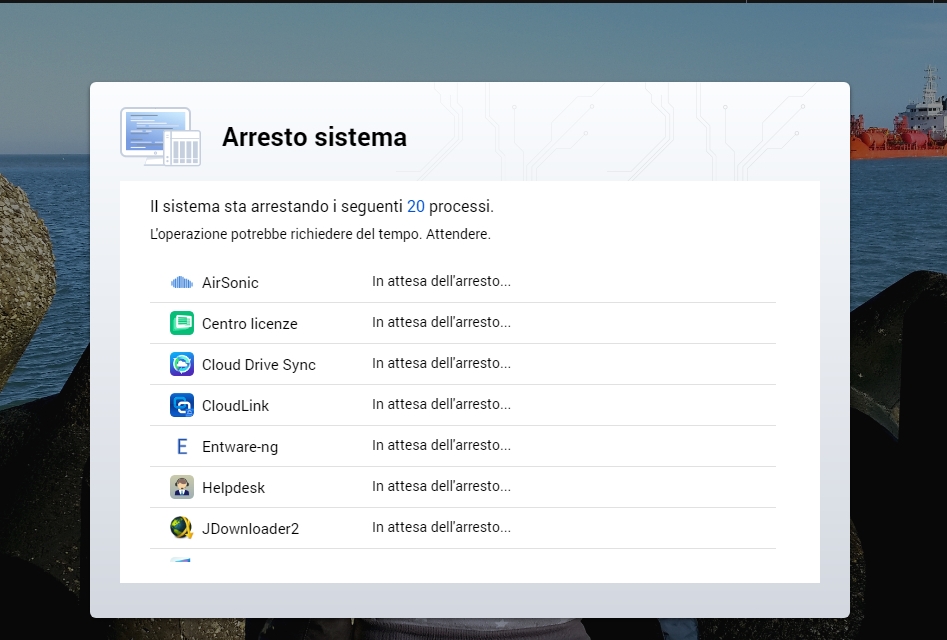Click the Arresto sistema dialog title
The height and width of the screenshot is (640, 947).
point(314,137)
